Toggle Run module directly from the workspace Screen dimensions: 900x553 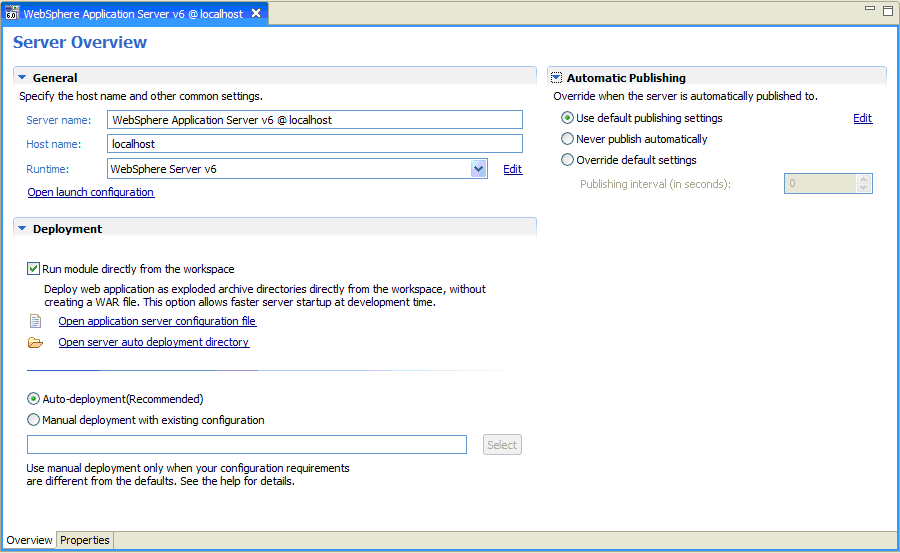33,268
